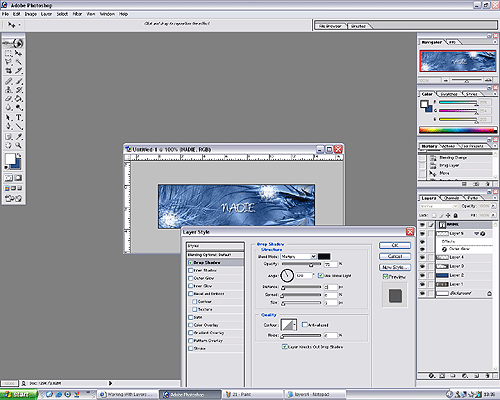Image resolution: width=500 pixels, height=400 pixels.
Task: Open the Blend Mode dropdown
Action: 298,256
